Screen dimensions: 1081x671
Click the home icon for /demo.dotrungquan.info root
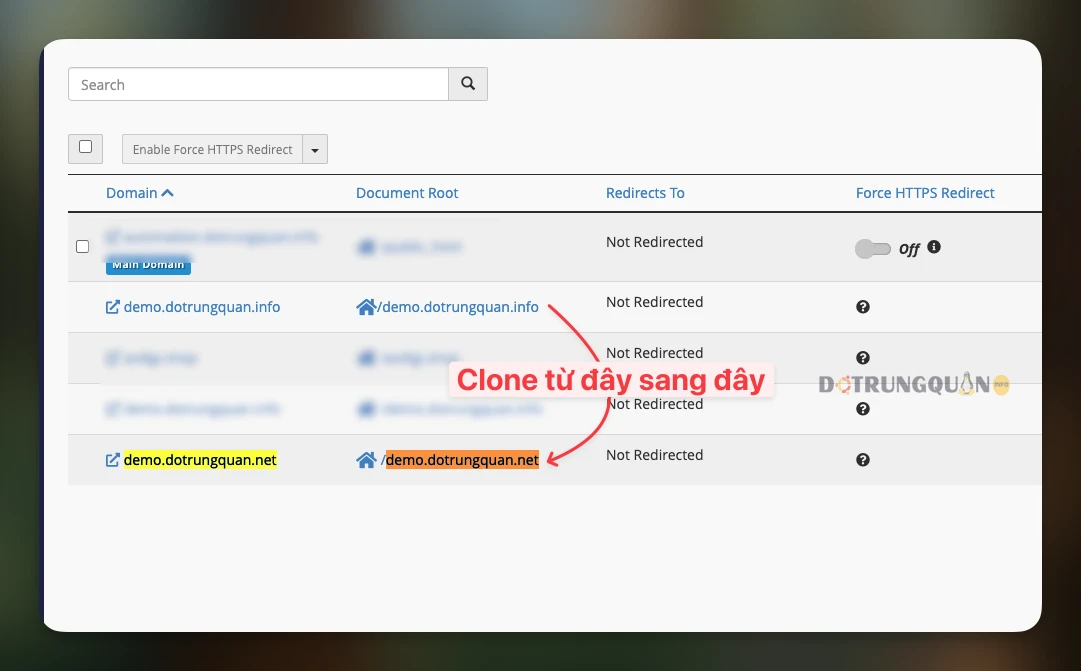(x=365, y=308)
